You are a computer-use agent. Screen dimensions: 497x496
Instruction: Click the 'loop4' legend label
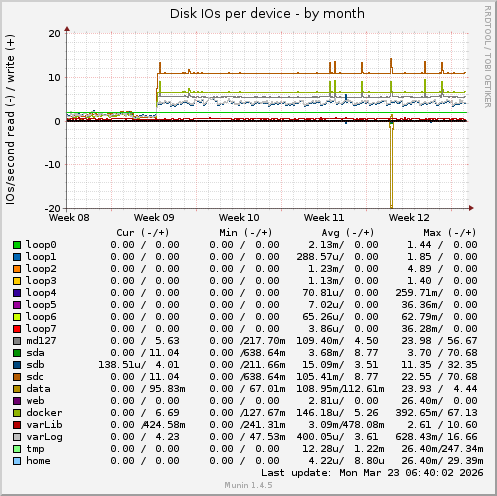41,293
